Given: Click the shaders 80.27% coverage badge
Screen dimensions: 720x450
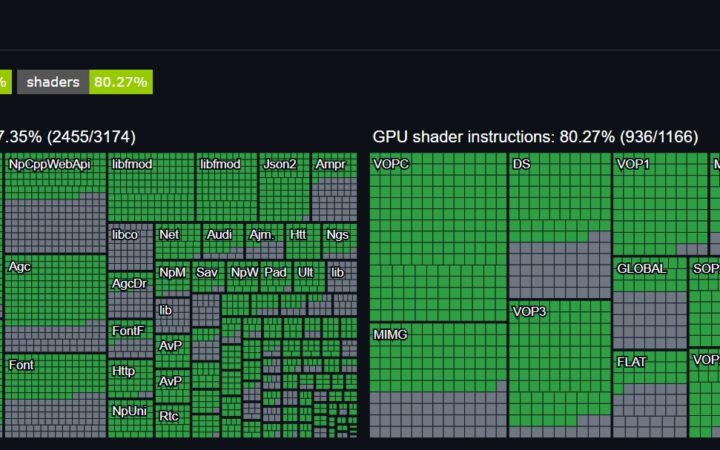Looking at the screenshot, I should [x=85, y=82].
